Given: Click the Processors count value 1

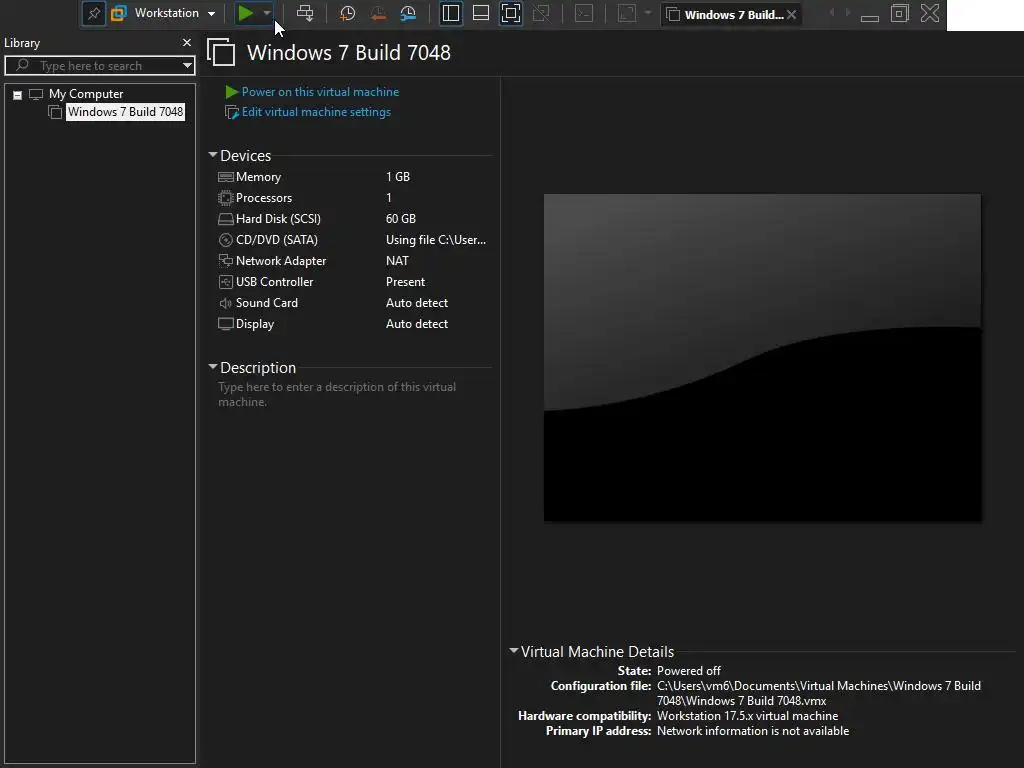Looking at the screenshot, I should click(x=389, y=198).
